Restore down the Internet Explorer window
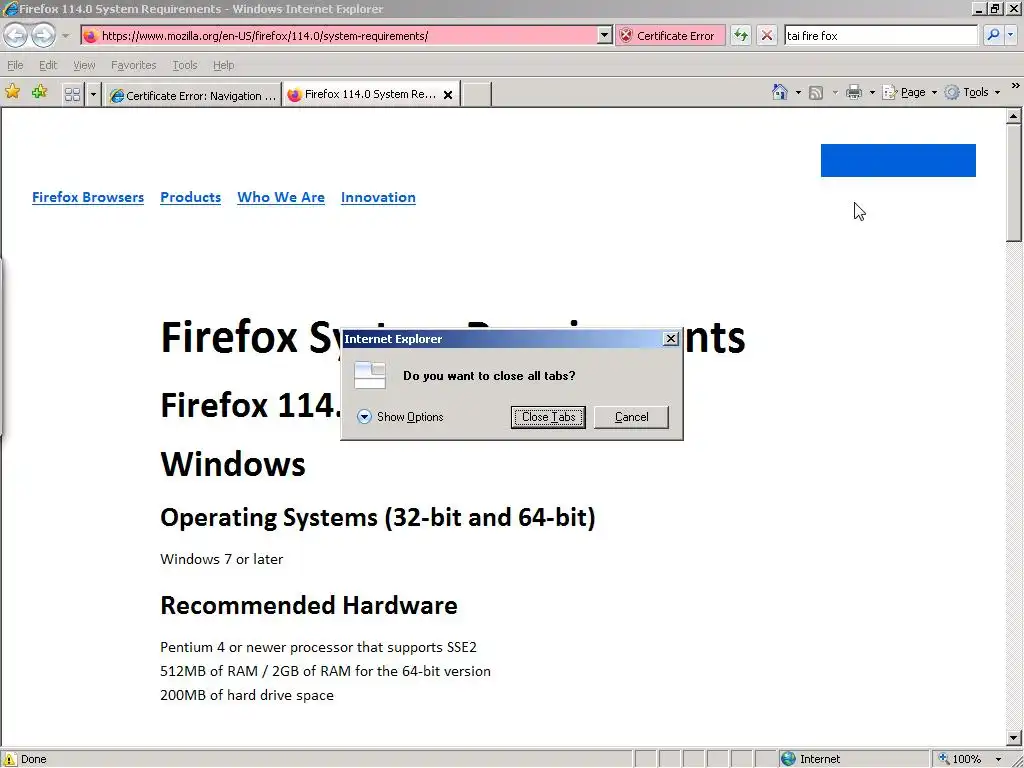The width and height of the screenshot is (1024, 768). point(995,8)
